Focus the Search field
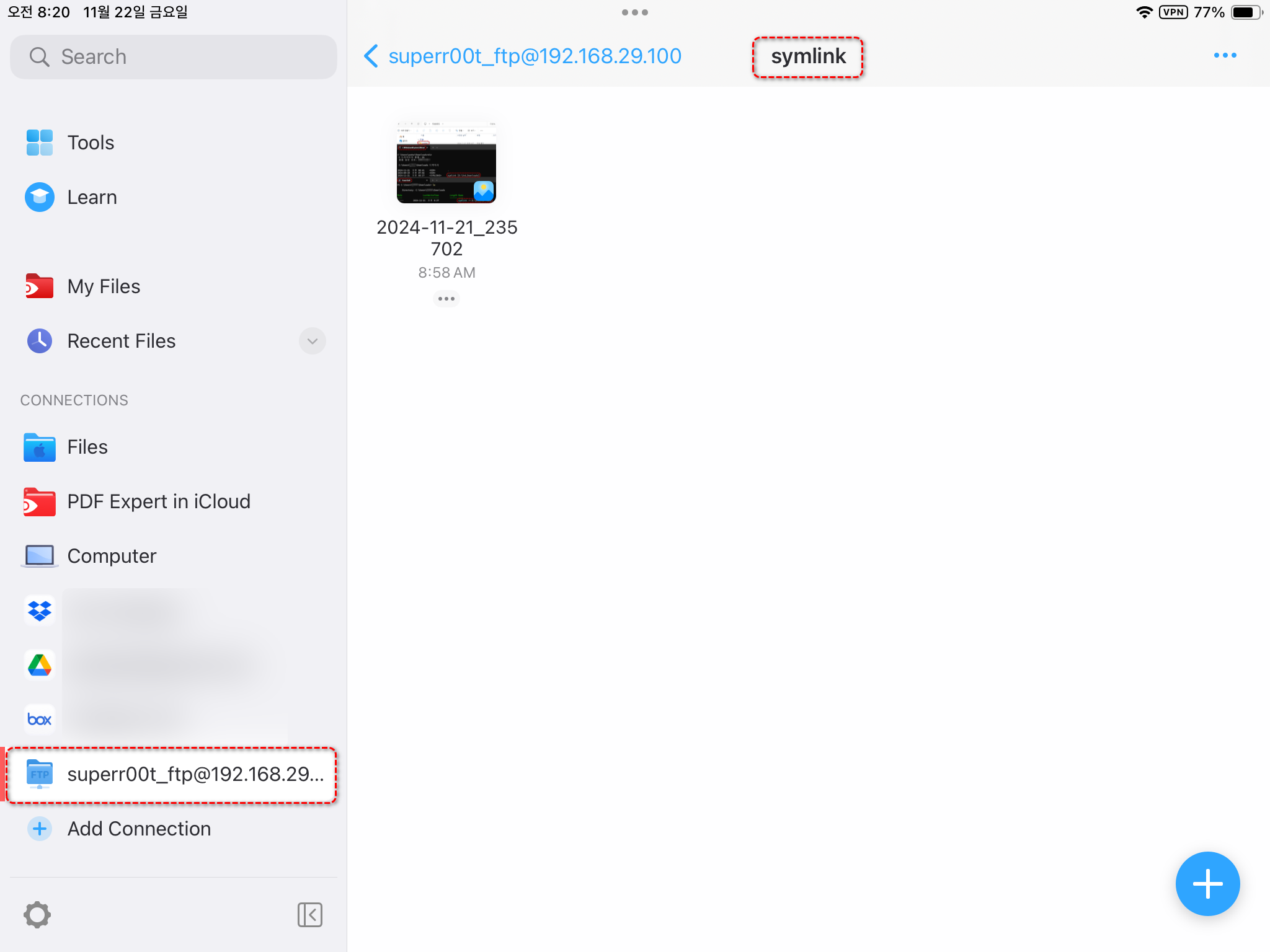The height and width of the screenshot is (952, 1270). [x=174, y=57]
